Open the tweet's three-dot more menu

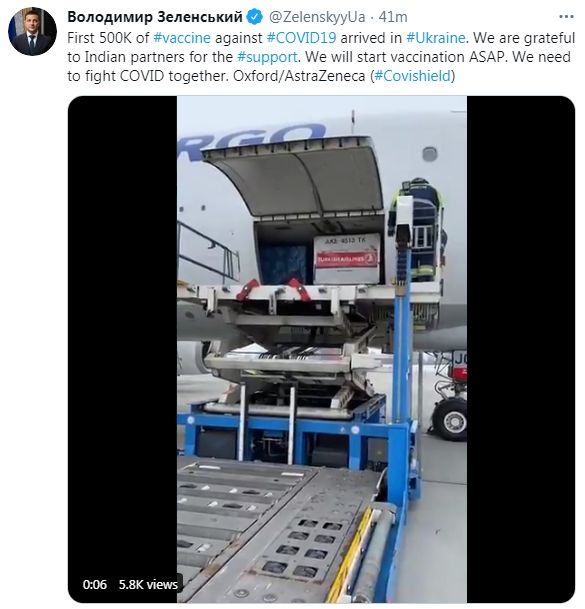(x=566, y=17)
